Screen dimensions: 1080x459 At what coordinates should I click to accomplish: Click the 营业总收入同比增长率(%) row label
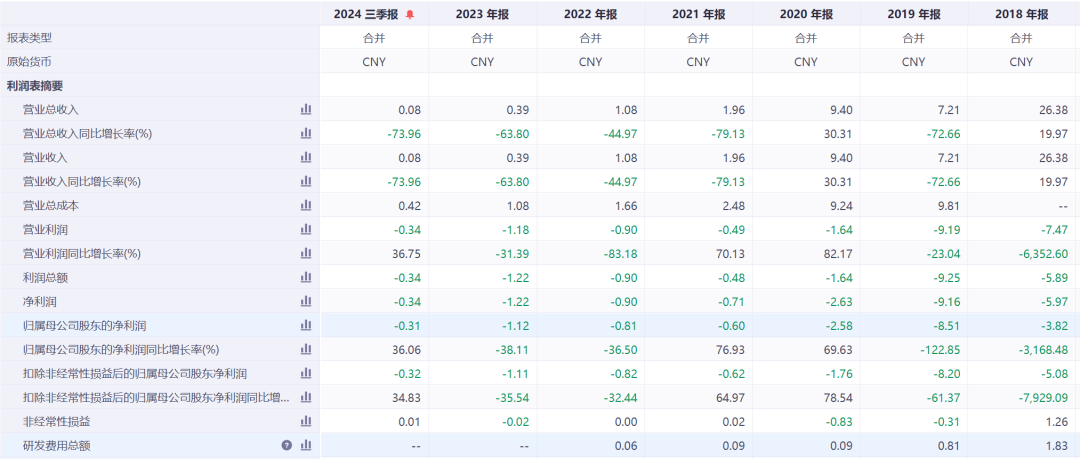[x=87, y=133]
